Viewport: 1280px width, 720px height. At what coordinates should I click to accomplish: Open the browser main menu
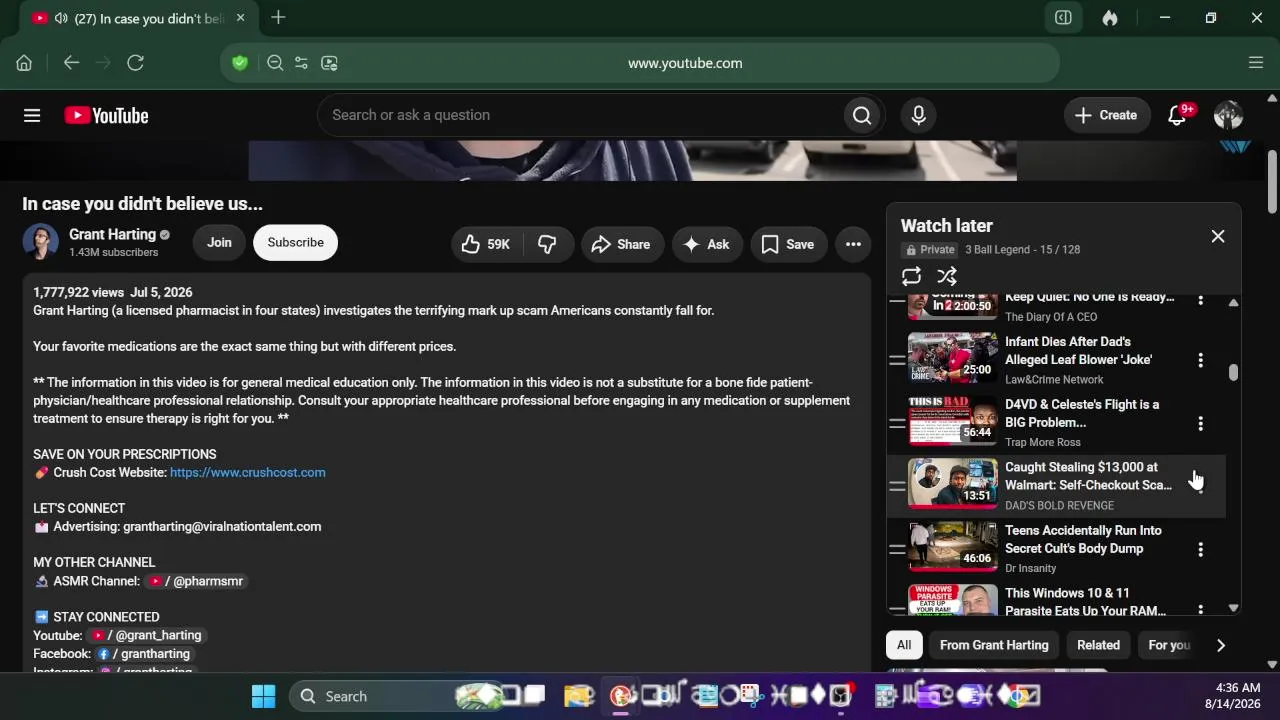(x=1256, y=63)
